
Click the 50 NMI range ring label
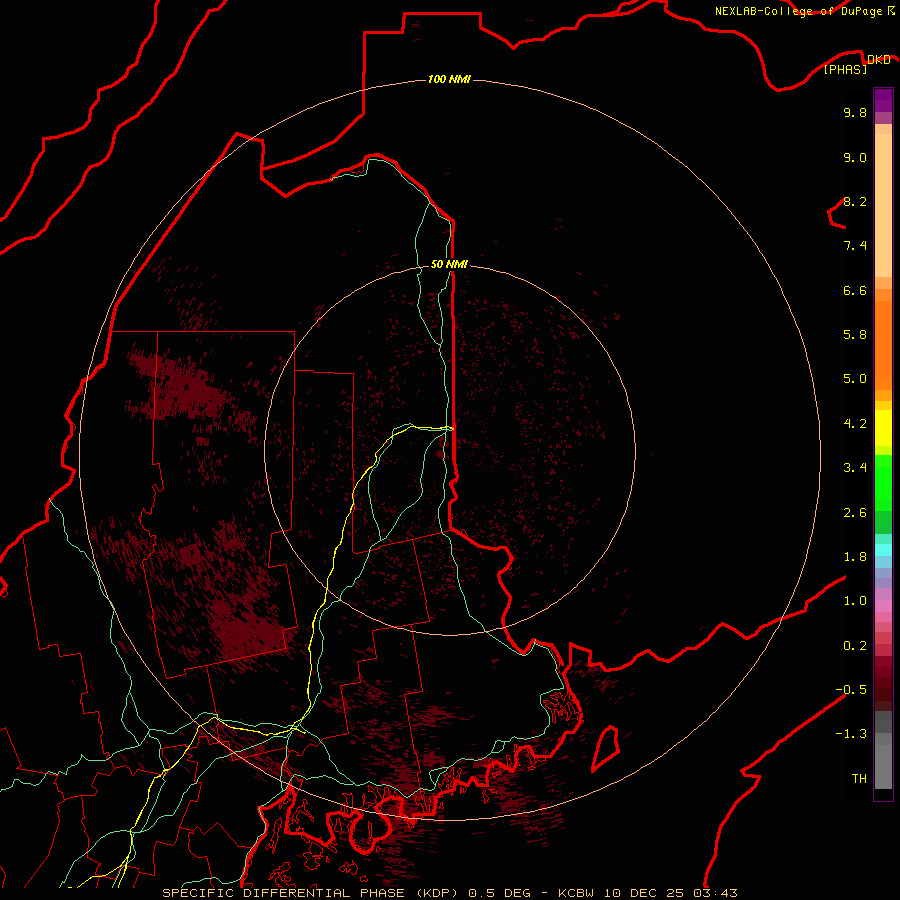449,264
